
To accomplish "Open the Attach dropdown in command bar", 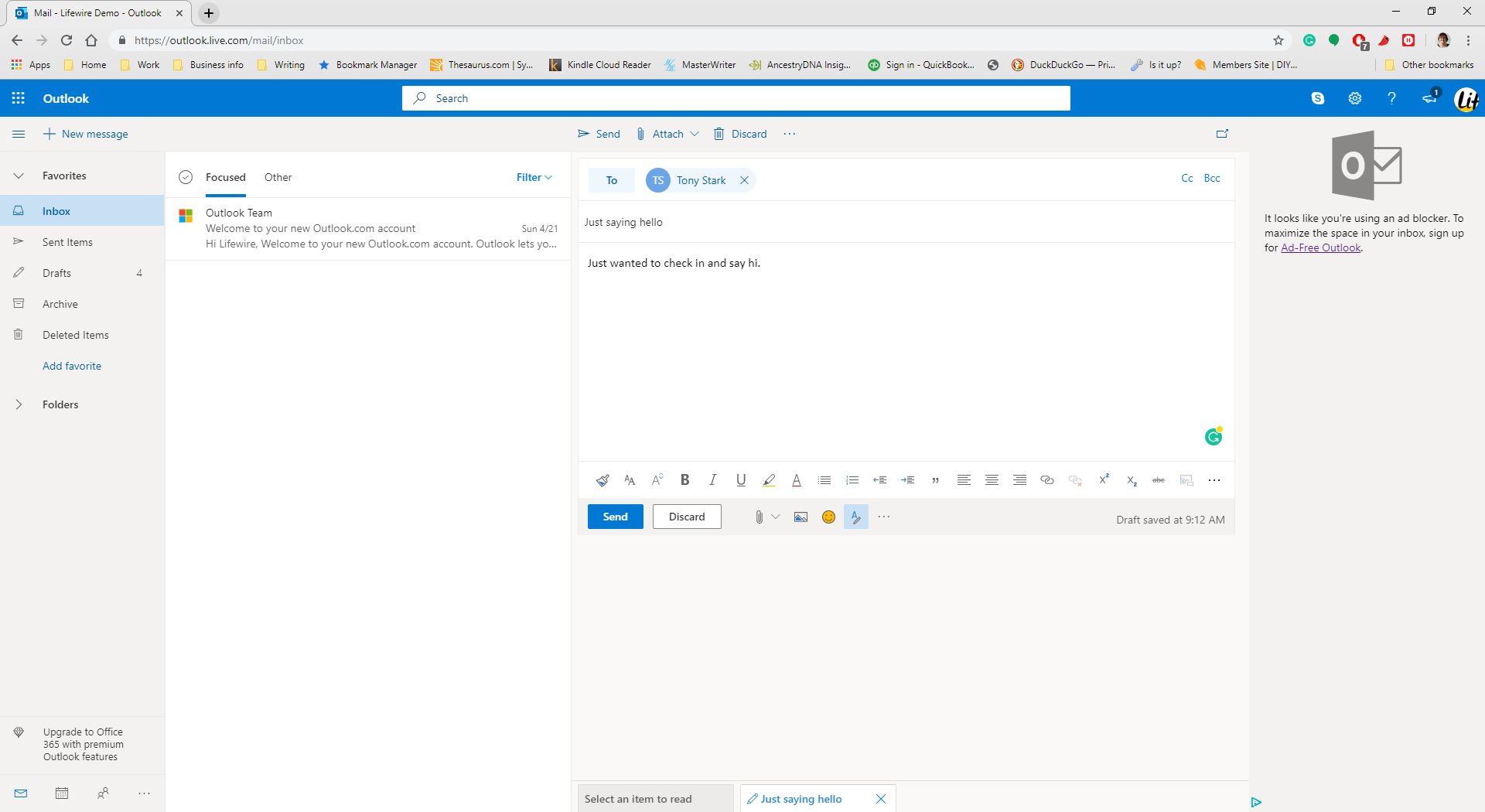I will (667, 134).
